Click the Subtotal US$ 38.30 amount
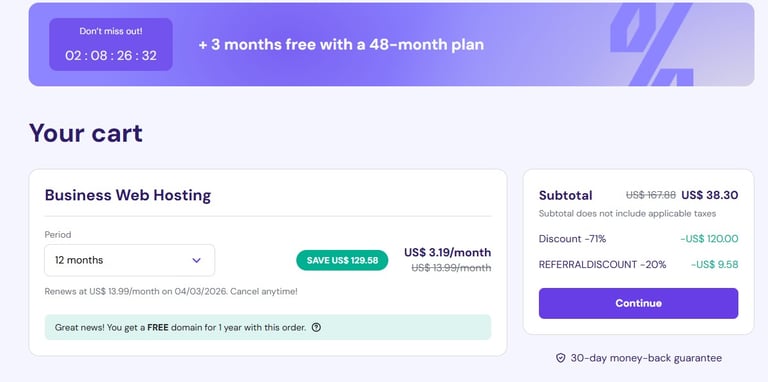The height and width of the screenshot is (382, 768). pyautogui.click(x=709, y=195)
